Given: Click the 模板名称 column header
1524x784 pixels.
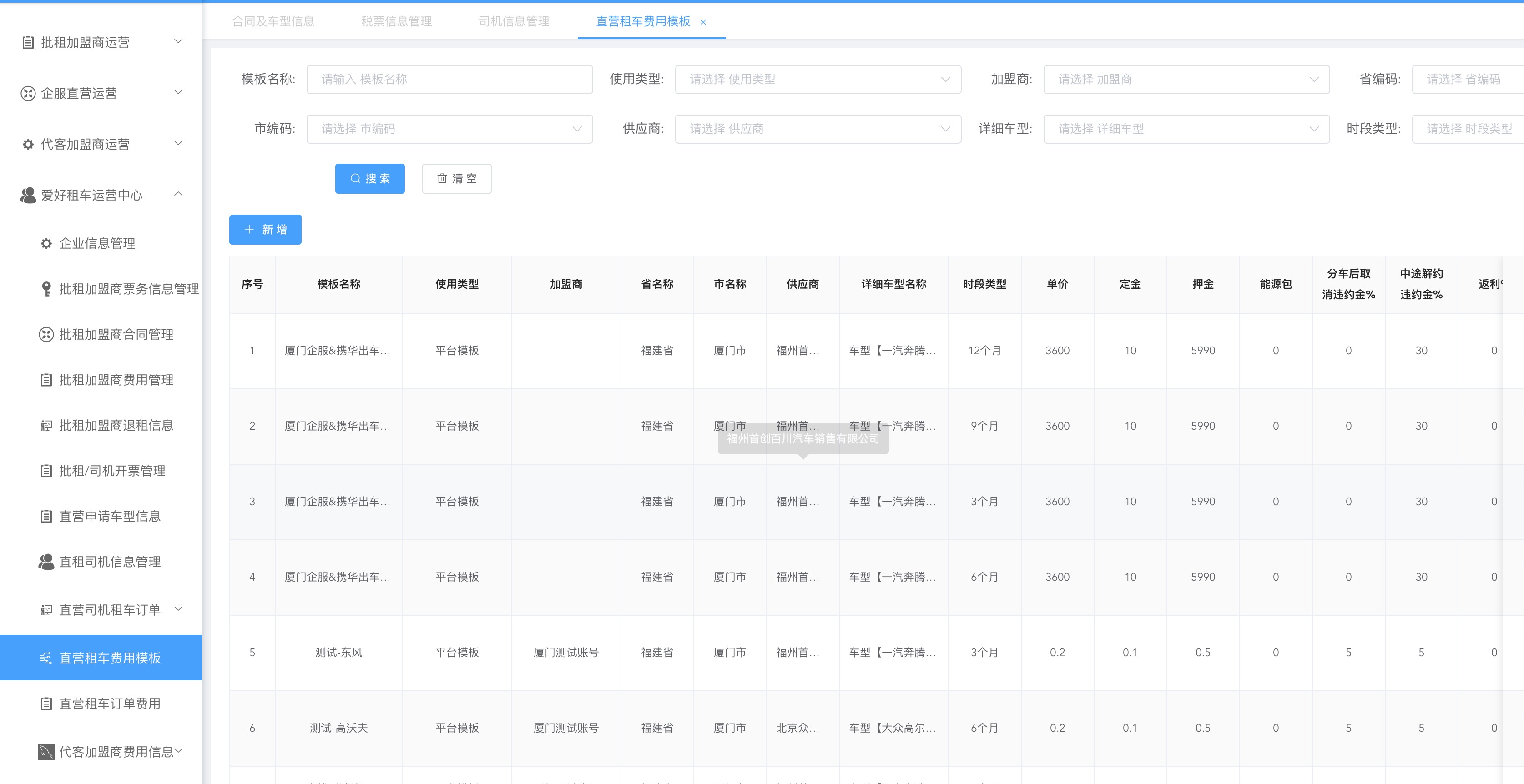Looking at the screenshot, I should coord(338,284).
